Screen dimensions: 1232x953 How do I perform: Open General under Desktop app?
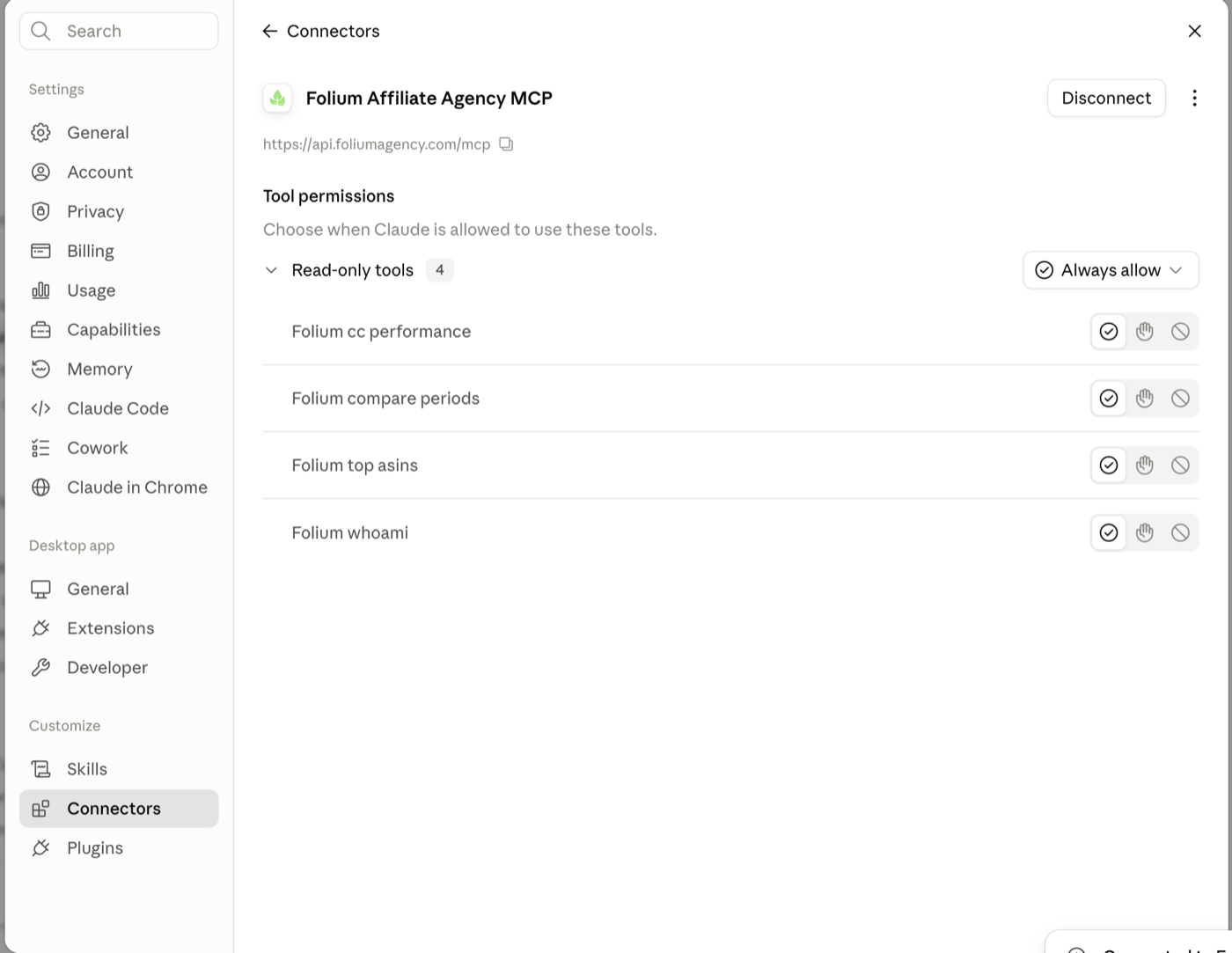(x=119, y=589)
